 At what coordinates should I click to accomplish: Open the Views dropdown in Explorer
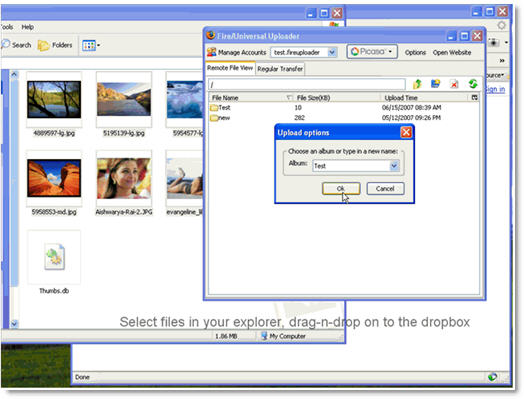(91, 45)
